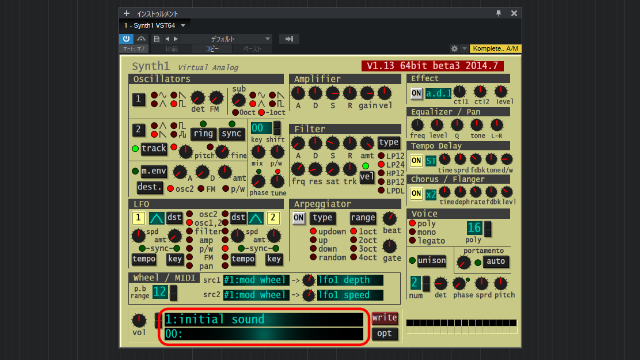
Task: Go to next preset arrow
Action: pyautogui.click(x=176, y=39)
